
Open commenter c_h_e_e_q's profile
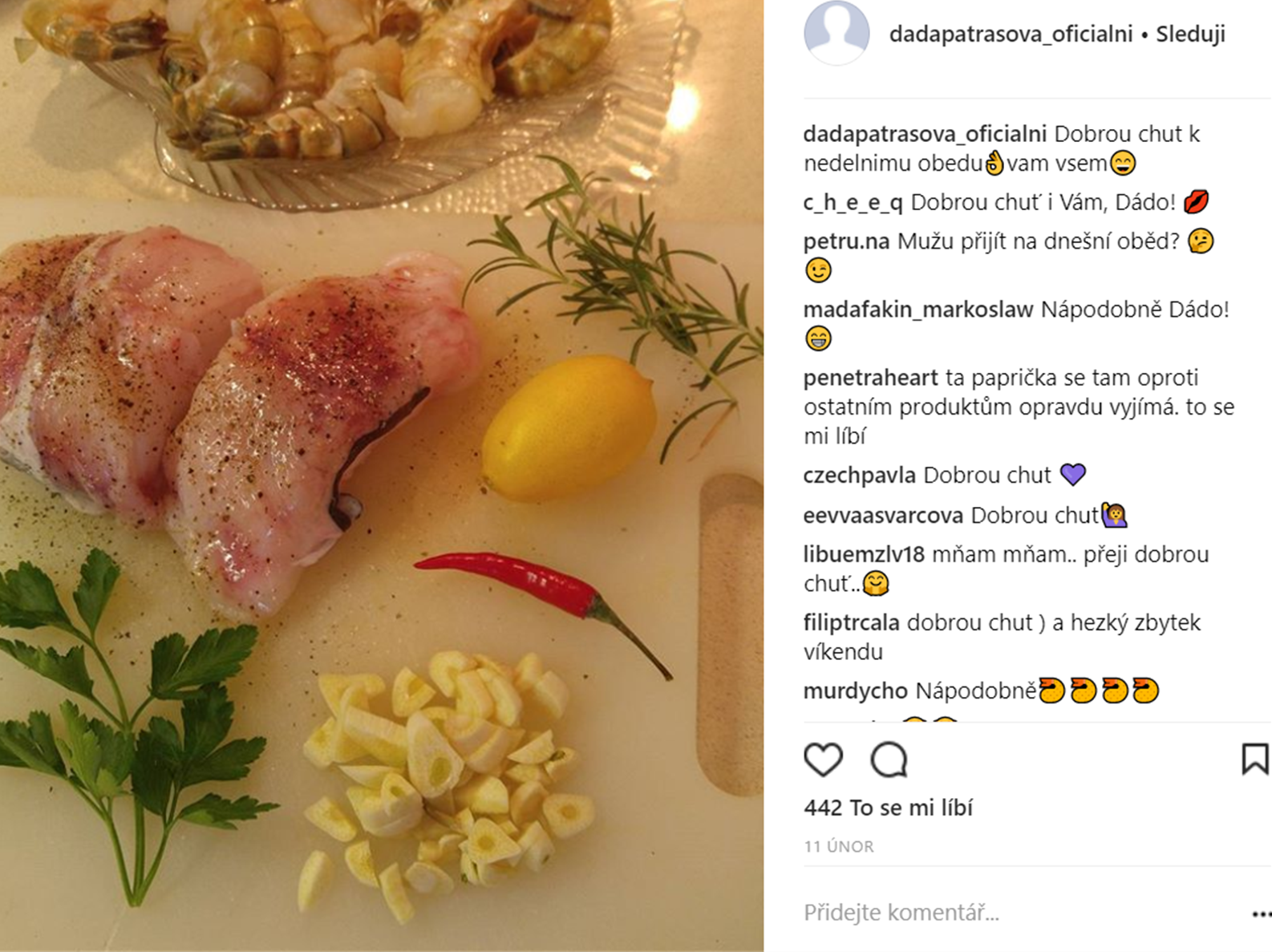[853, 202]
